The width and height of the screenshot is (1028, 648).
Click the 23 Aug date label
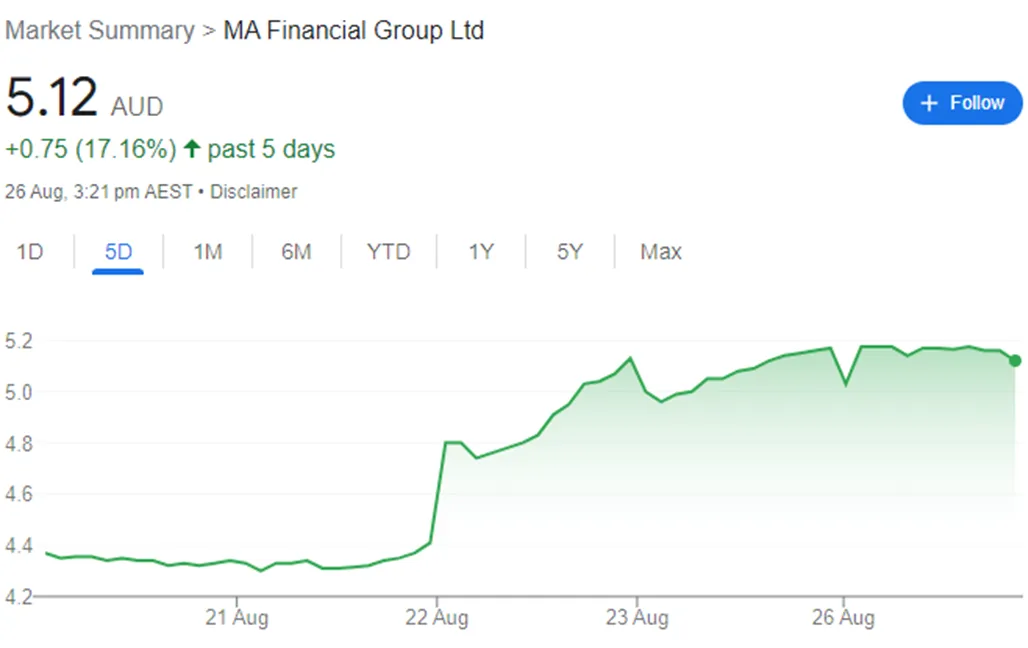coord(637,618)
